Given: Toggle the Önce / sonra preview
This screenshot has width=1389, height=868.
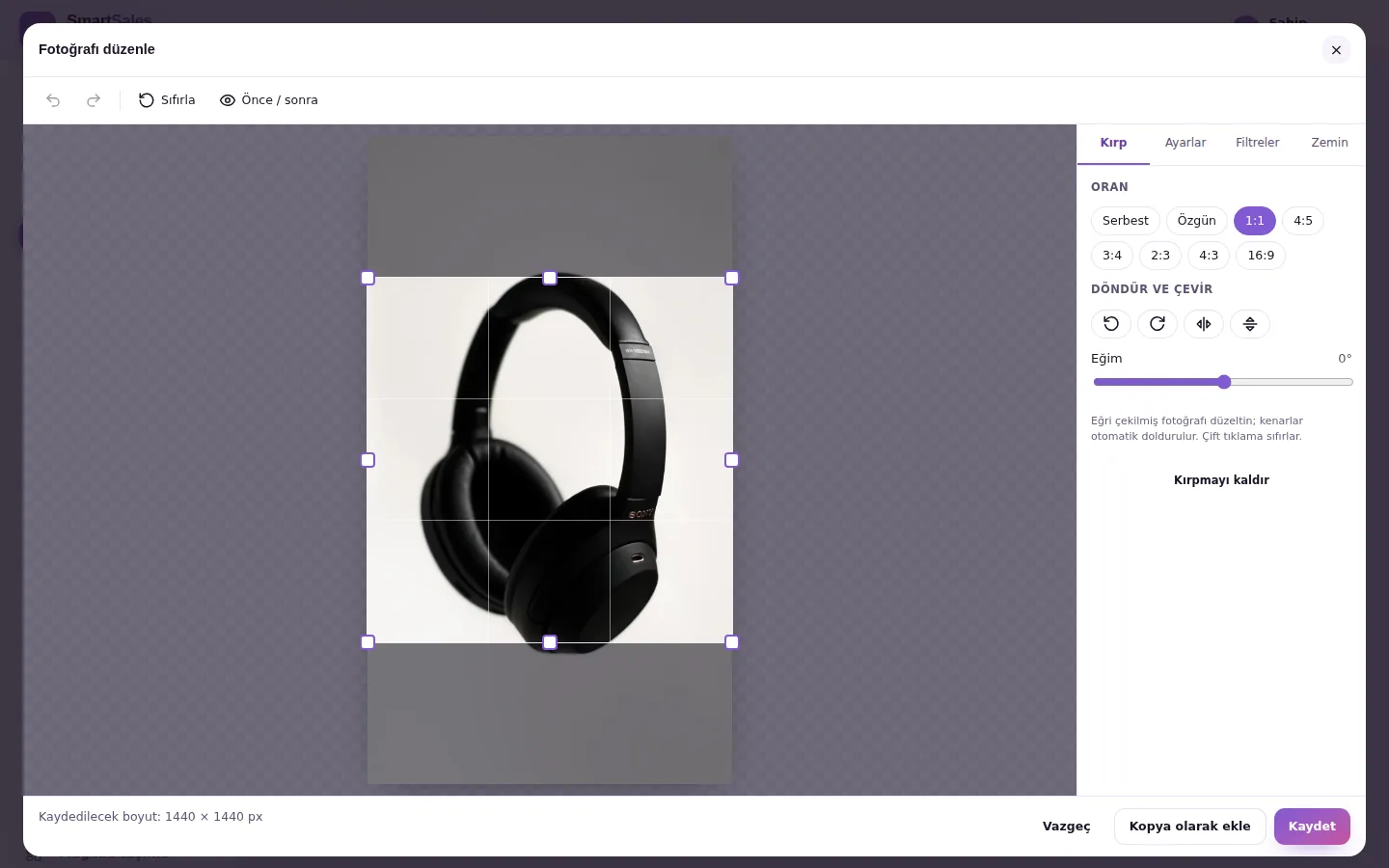Looking at the screenshot, I should click(x=268, y=100).
